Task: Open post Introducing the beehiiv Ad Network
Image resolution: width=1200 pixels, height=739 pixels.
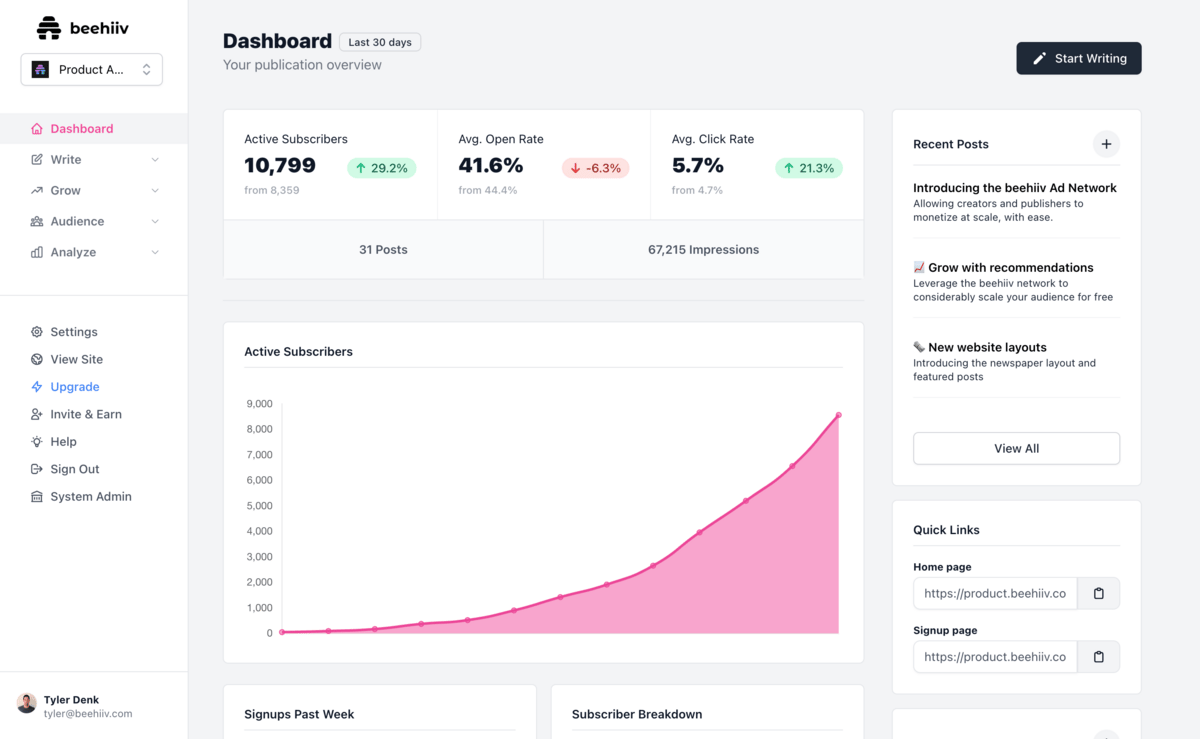Action: tap(1015, 188)
